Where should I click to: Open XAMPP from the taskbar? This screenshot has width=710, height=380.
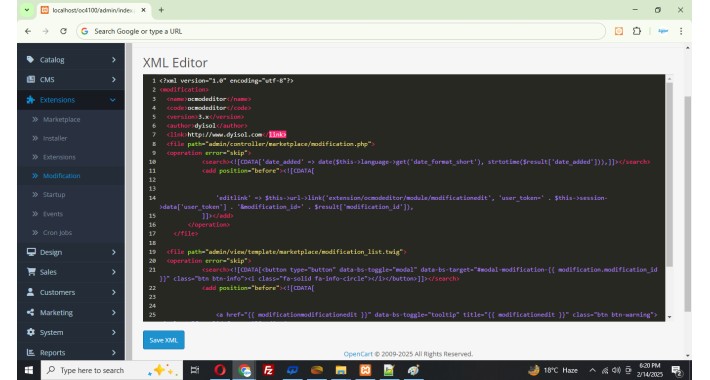click(x=365, y=370)
